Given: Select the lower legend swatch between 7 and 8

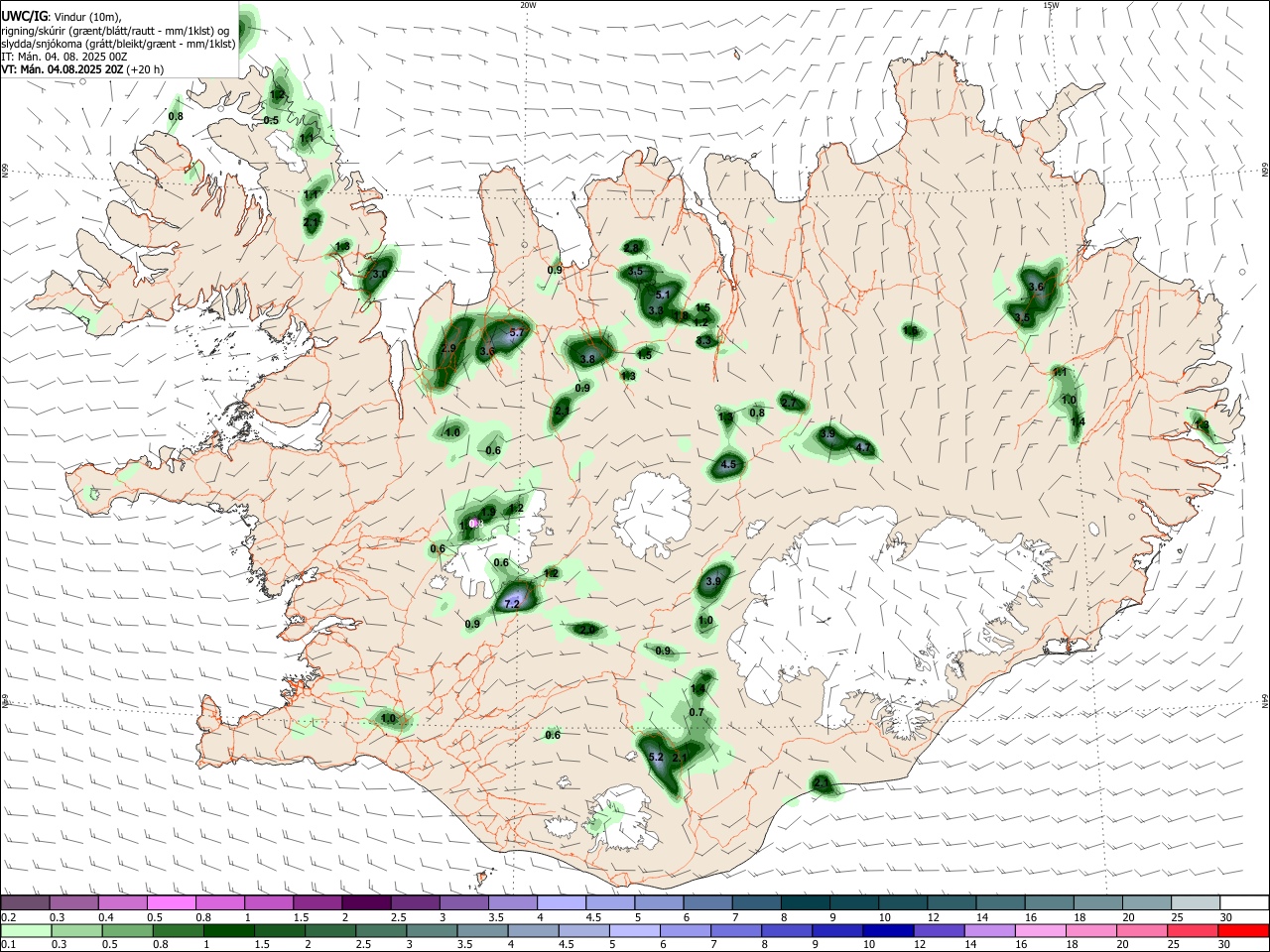Looking at the screenshot, I should (x=736, y=931).
